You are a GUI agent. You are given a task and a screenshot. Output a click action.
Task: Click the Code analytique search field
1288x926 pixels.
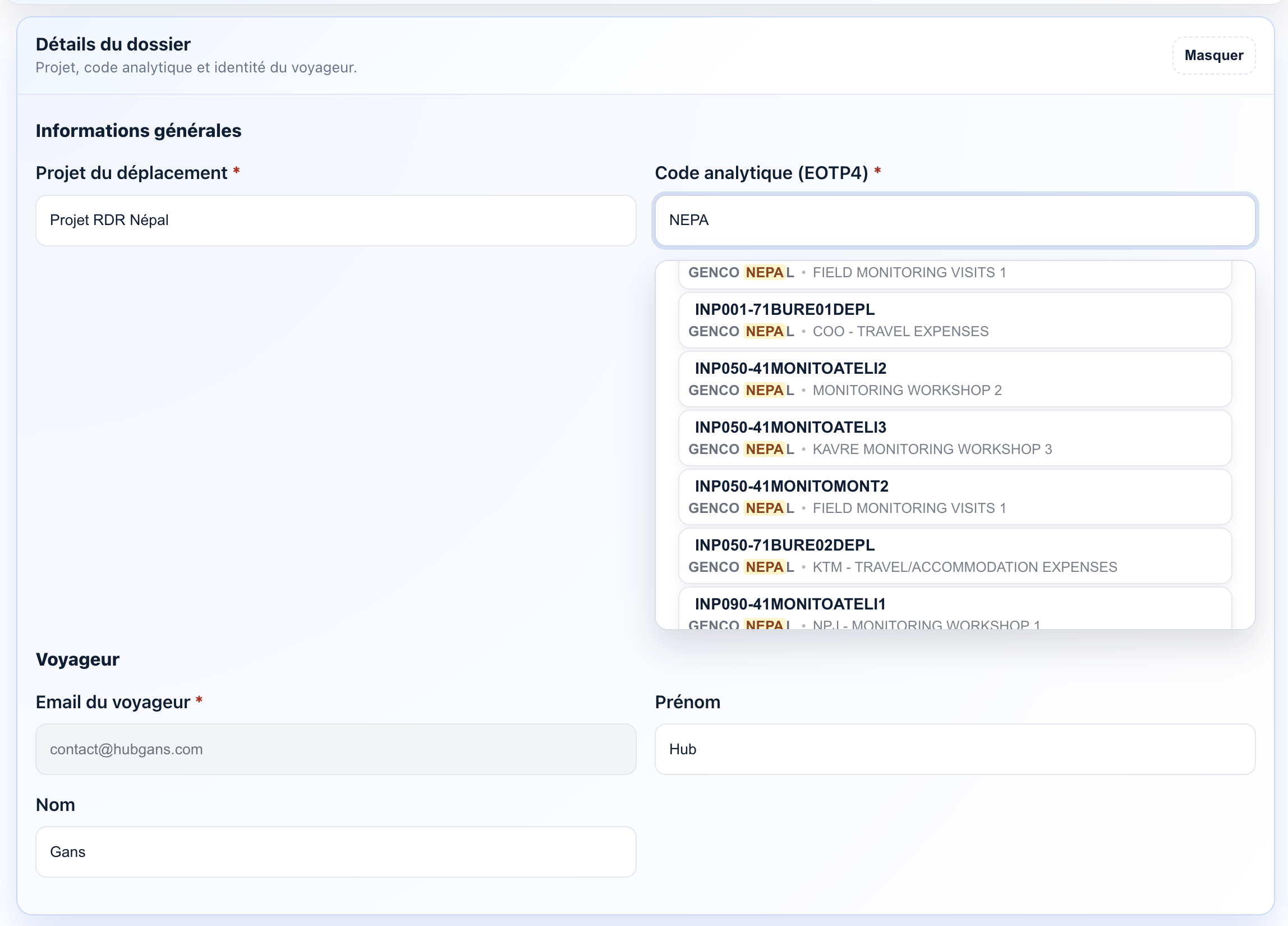point(954,221)
